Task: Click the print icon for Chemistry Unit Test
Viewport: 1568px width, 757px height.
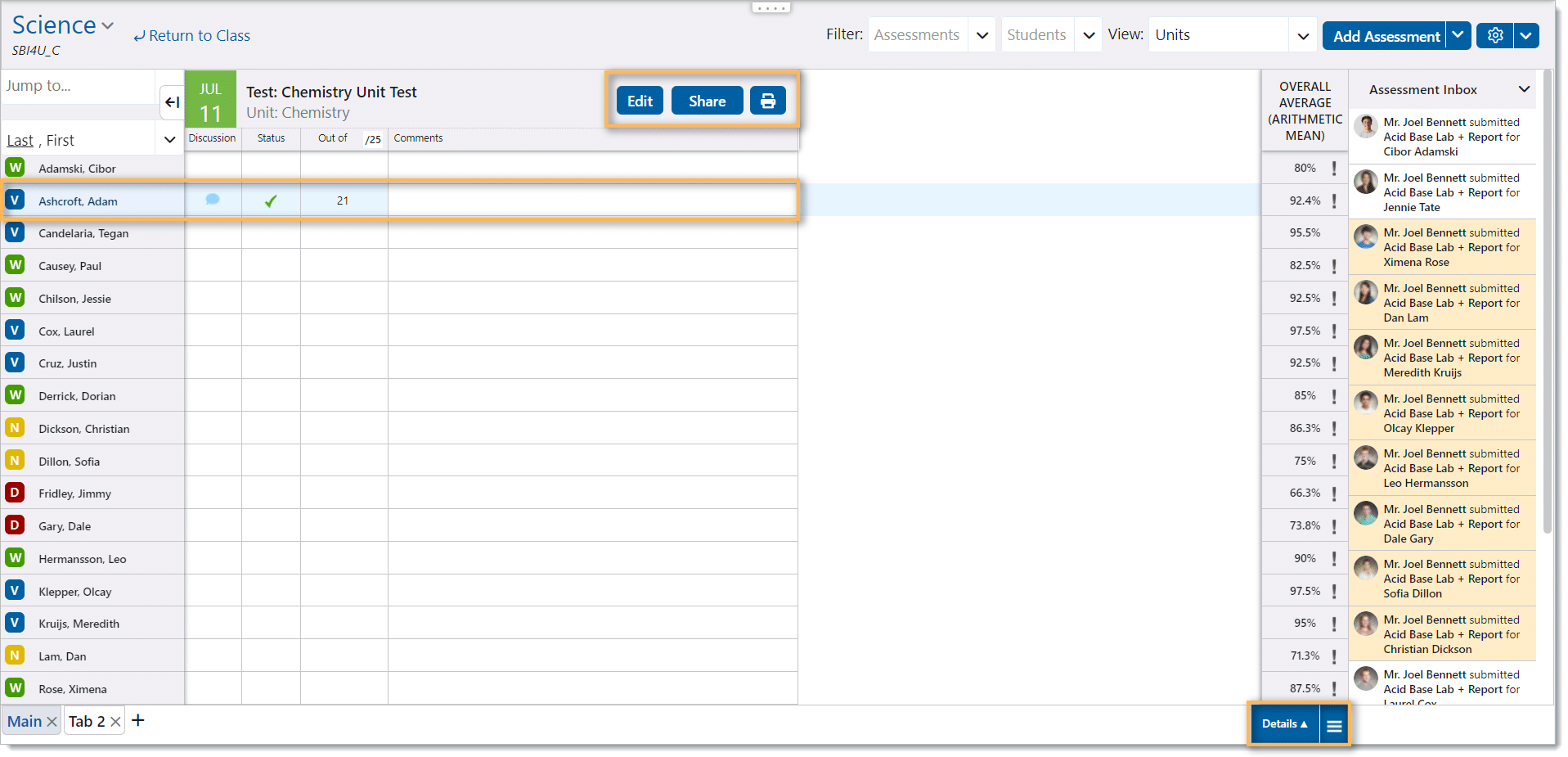Action: (x=767, y=101)
